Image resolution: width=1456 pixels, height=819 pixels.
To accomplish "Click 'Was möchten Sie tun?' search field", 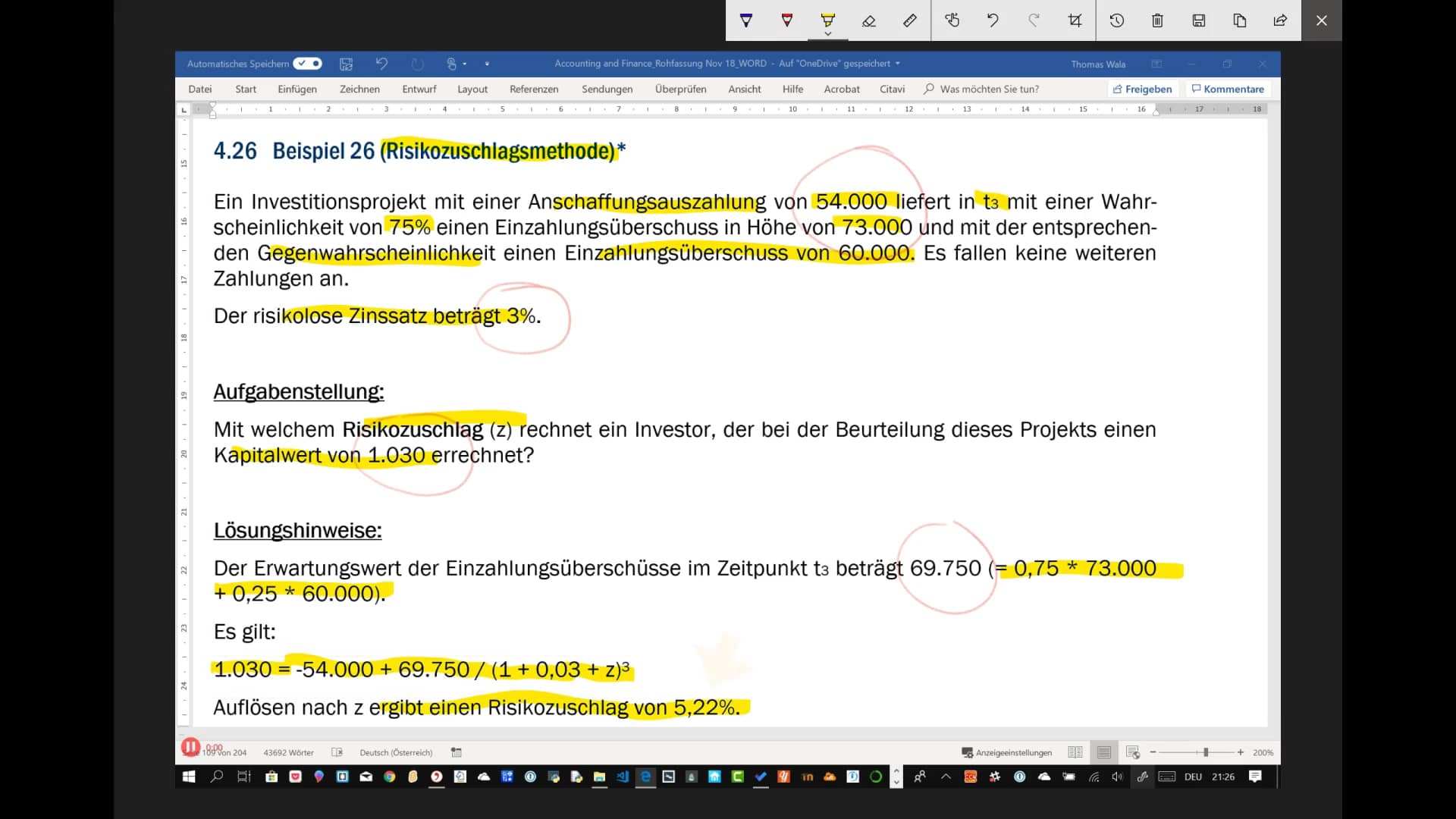I will click(982, 89).
